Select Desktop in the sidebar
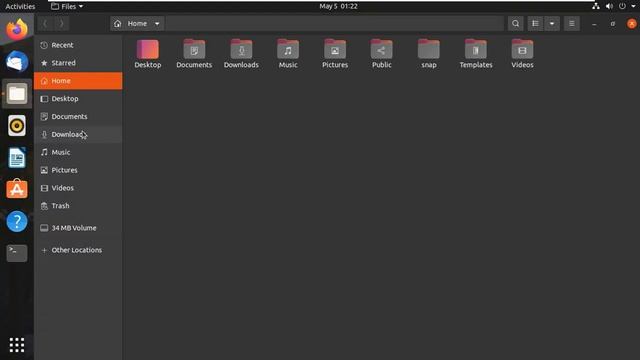Image resolution: width=640 pixels, height=360 pixels. [x=78, y=99]
